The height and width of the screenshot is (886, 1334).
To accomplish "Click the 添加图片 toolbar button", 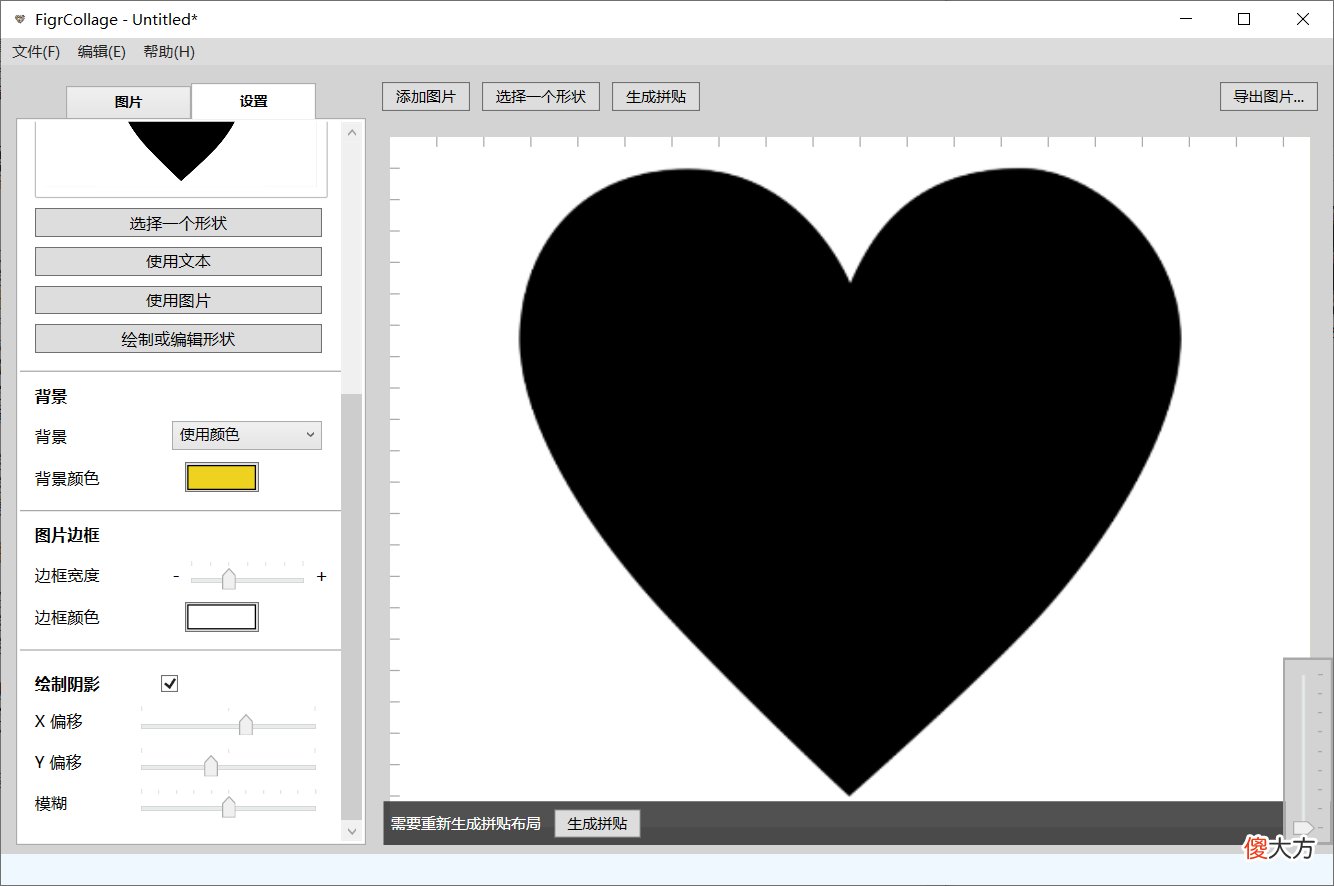I will (x=426, y=97).
